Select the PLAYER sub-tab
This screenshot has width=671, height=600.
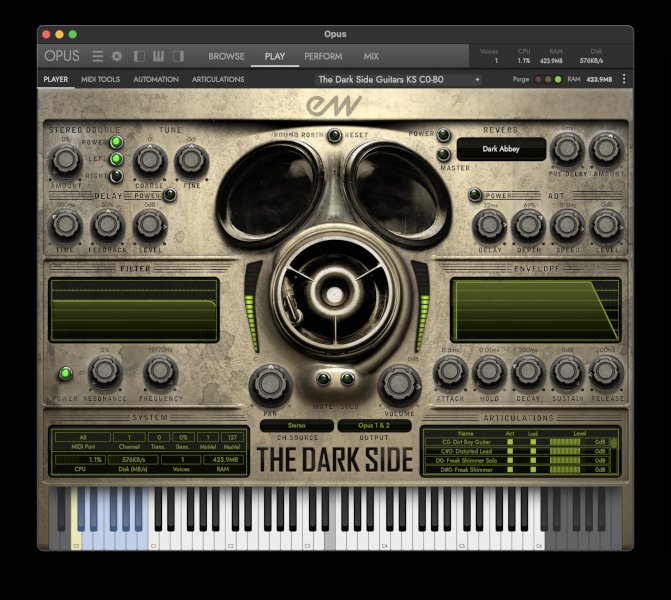[x=56, y=79]
